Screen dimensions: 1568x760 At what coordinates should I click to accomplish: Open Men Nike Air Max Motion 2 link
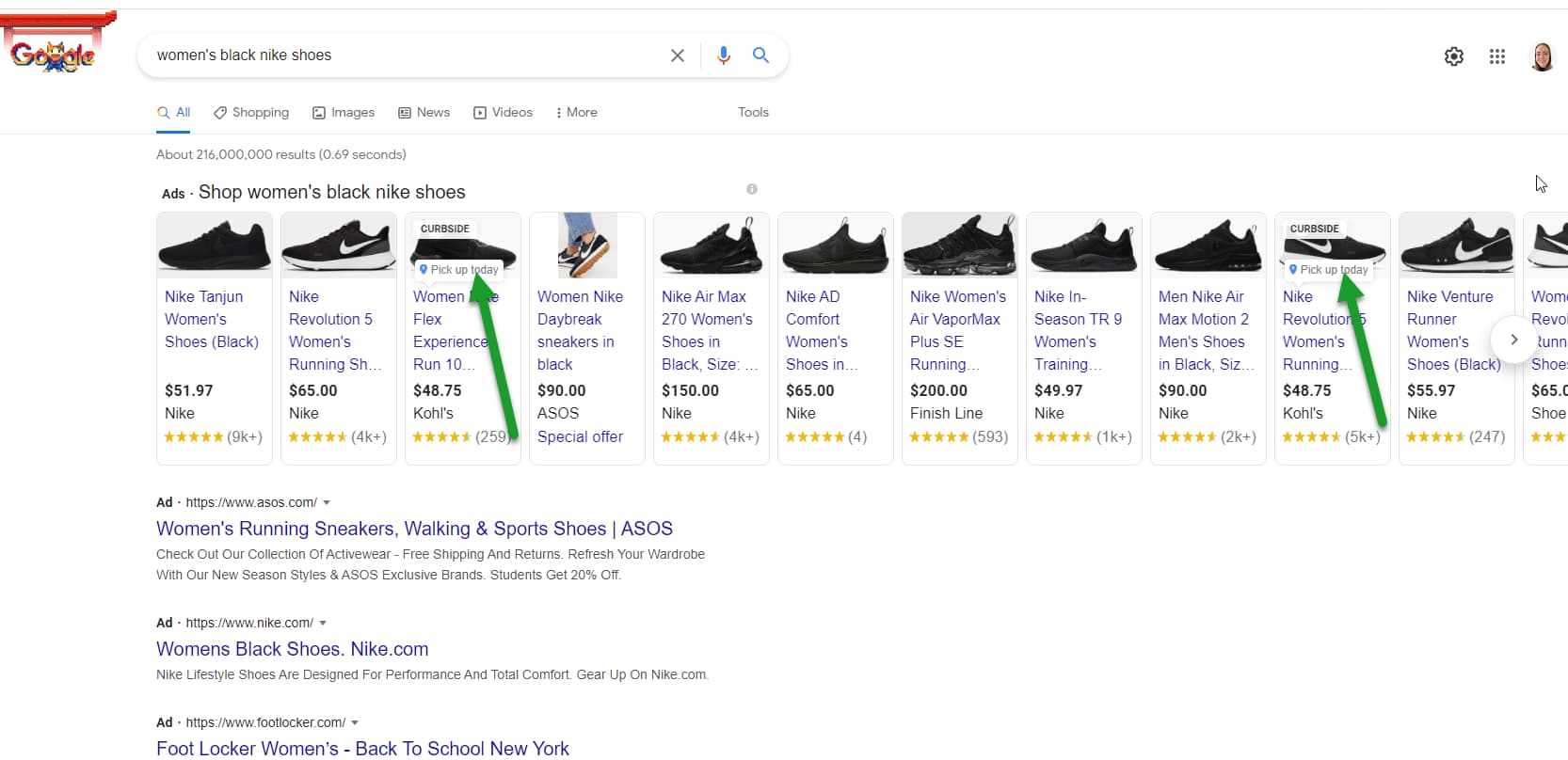(1206, 330)
